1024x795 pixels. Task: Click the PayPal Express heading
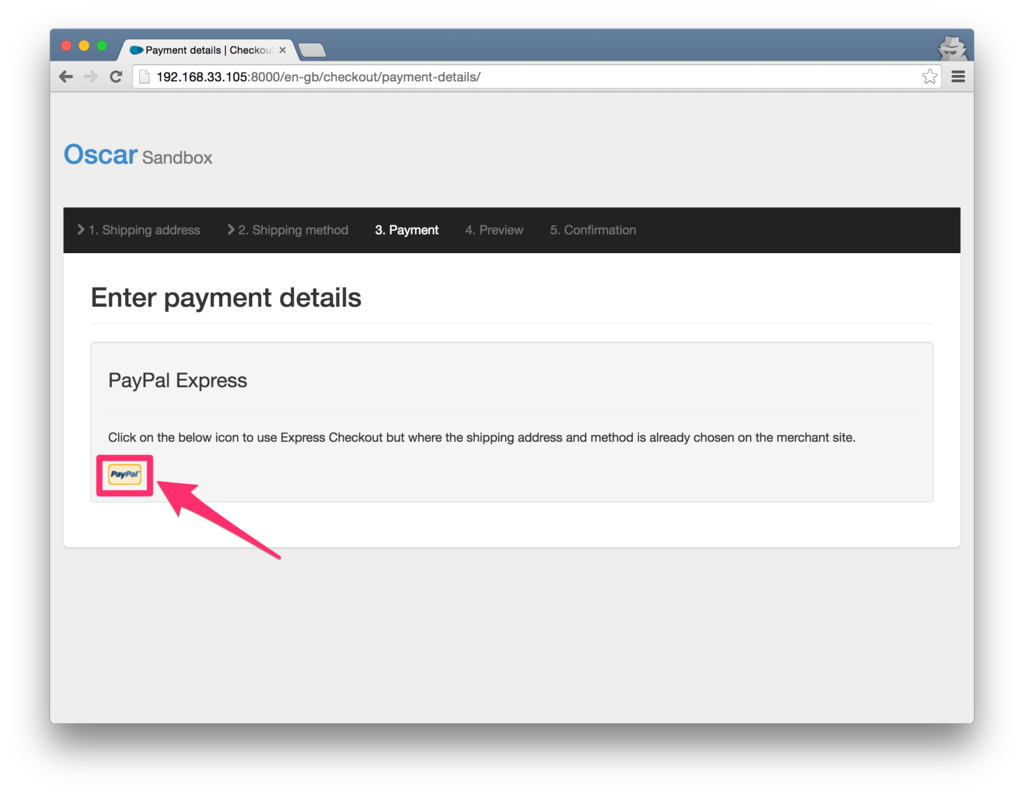178,380
